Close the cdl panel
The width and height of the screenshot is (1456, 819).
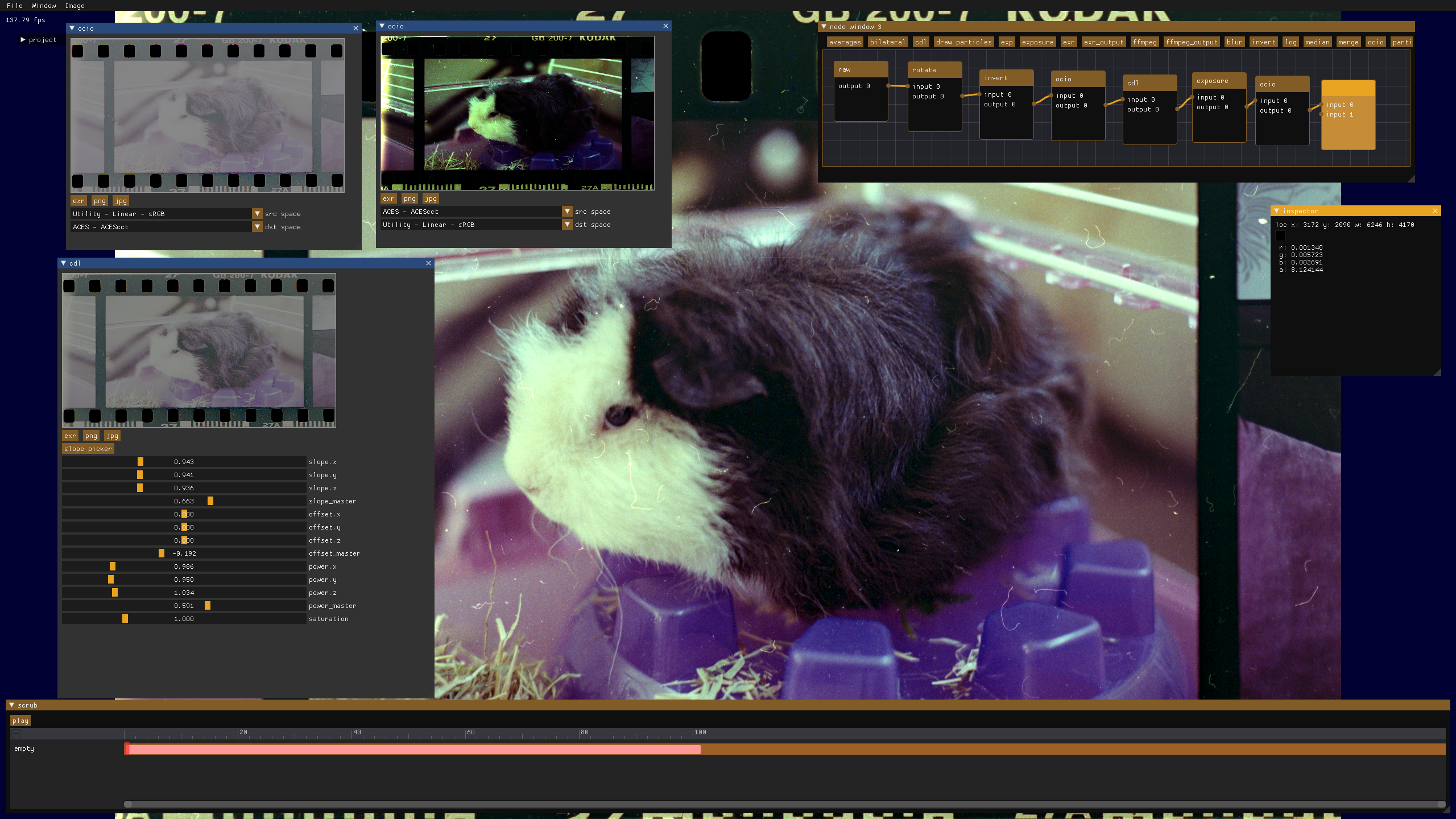click(429, 263)
